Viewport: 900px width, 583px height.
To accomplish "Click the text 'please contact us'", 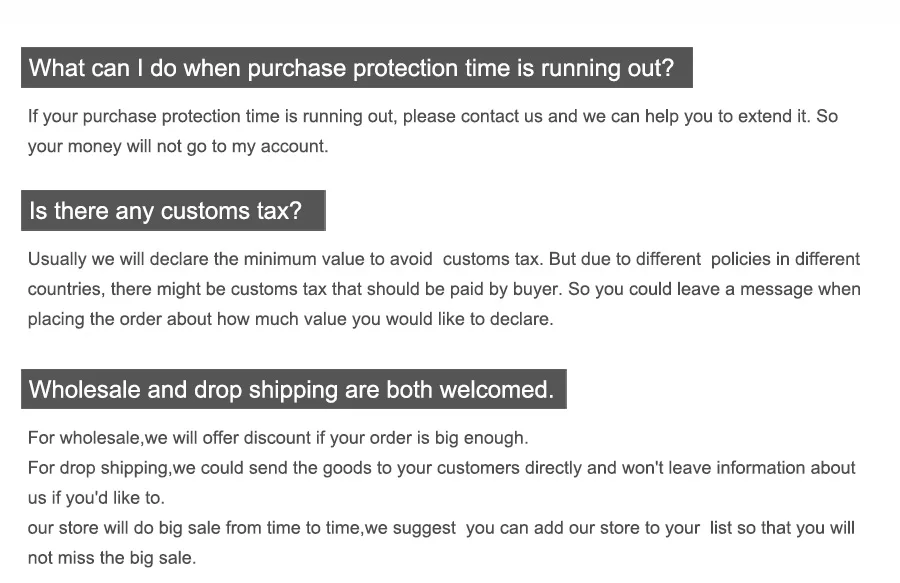I will tap(472, 116).
